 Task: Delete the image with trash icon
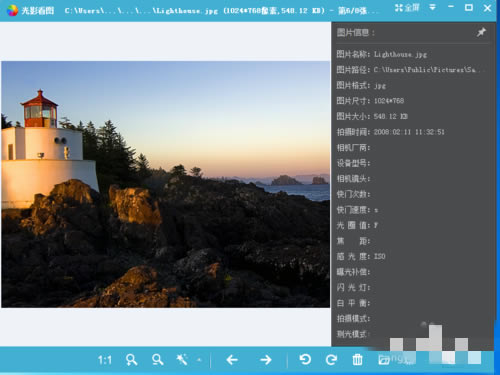pos(357,360)
